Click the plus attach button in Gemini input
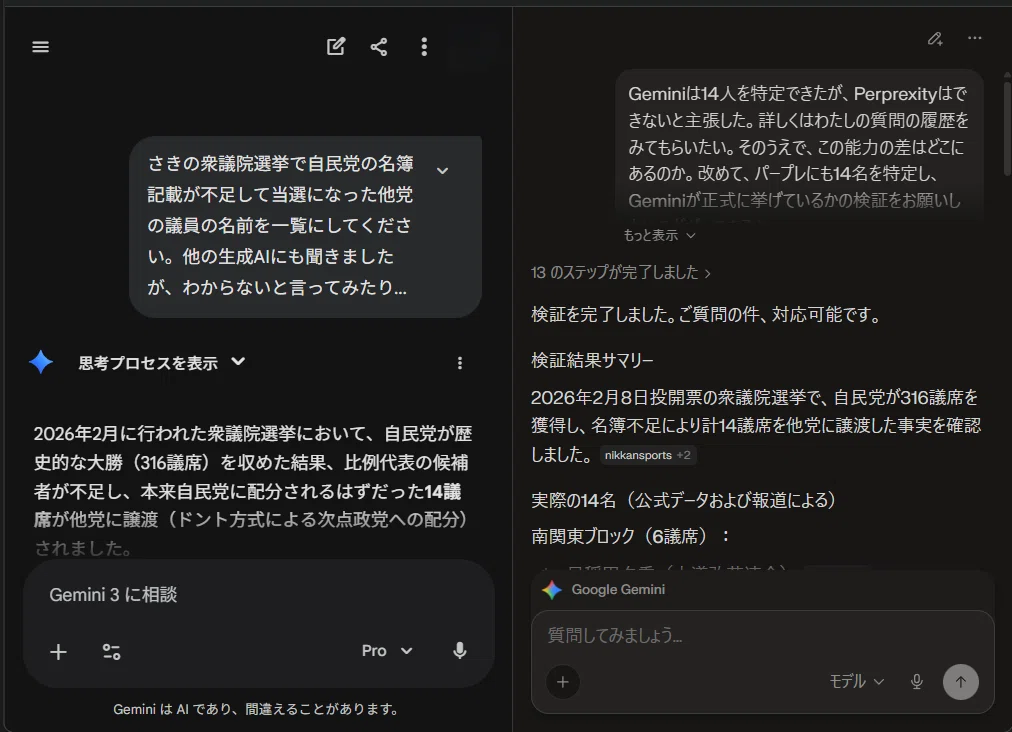1012x732 pixels. (59, 652)
